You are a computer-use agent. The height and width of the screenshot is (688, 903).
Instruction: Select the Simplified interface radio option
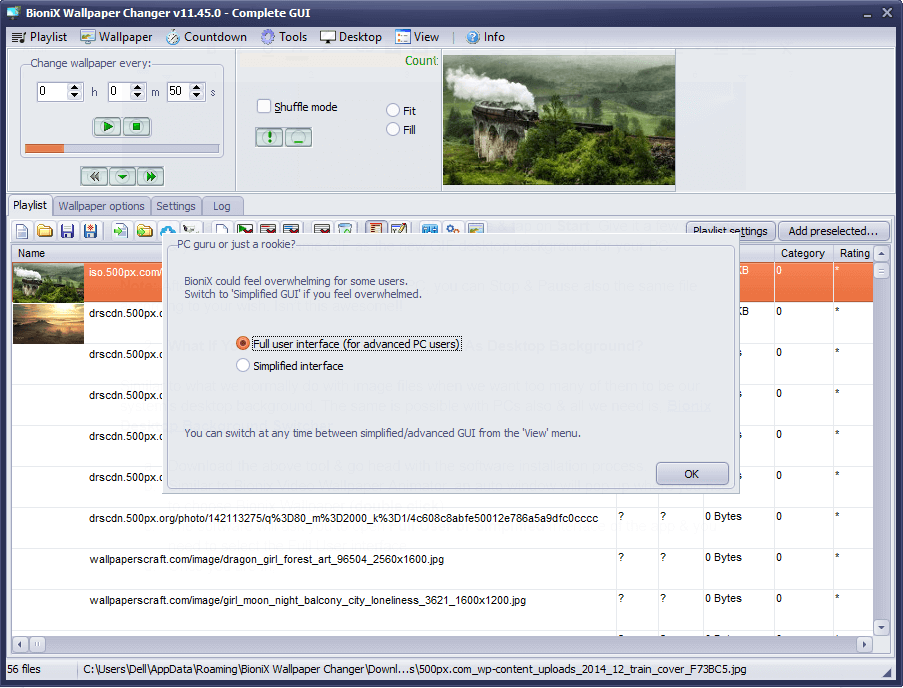[x=243, y=366]
